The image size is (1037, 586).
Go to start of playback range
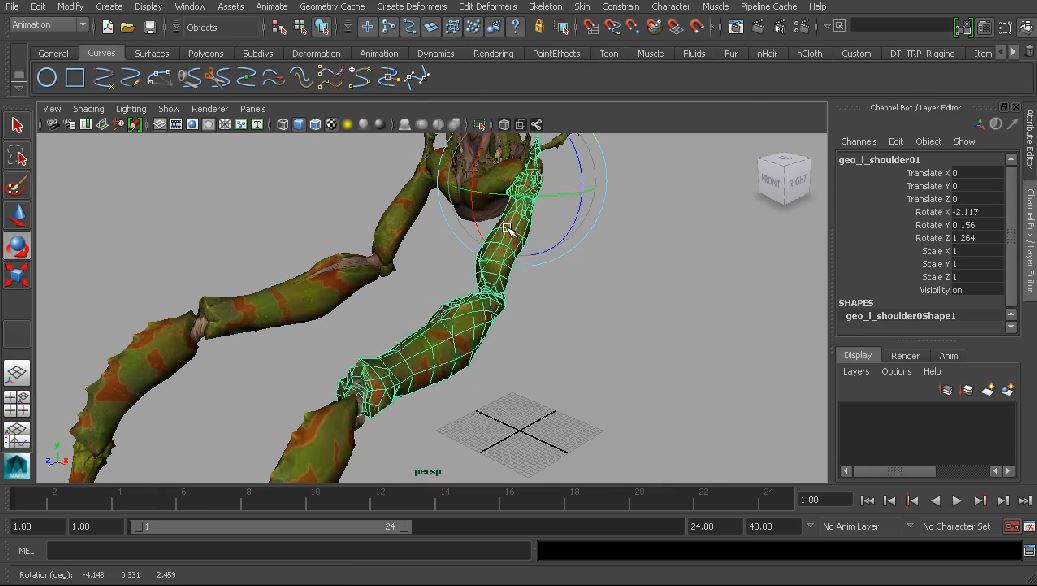coord(867,501)
